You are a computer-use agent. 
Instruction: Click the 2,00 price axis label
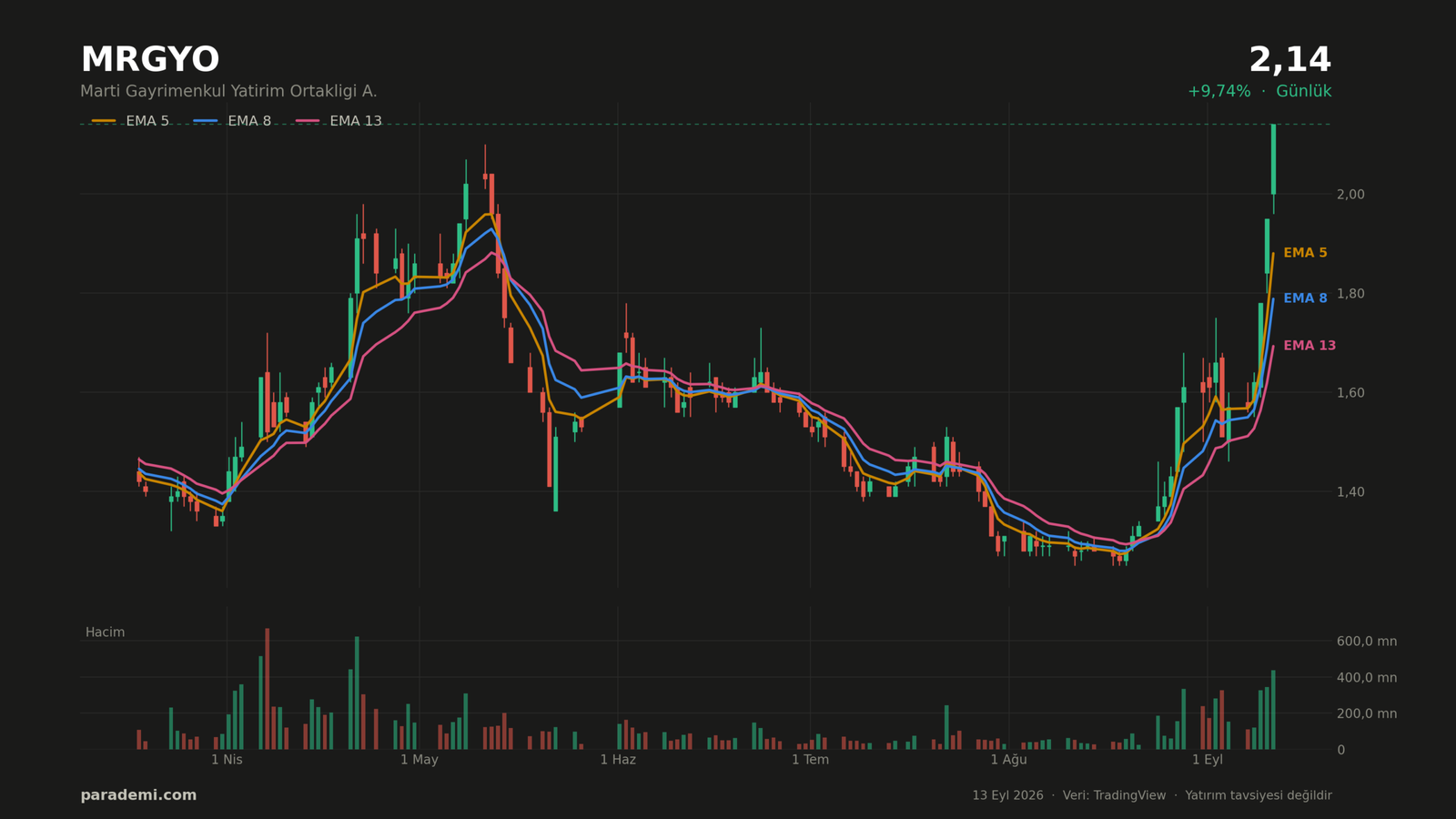point(1350,195)
